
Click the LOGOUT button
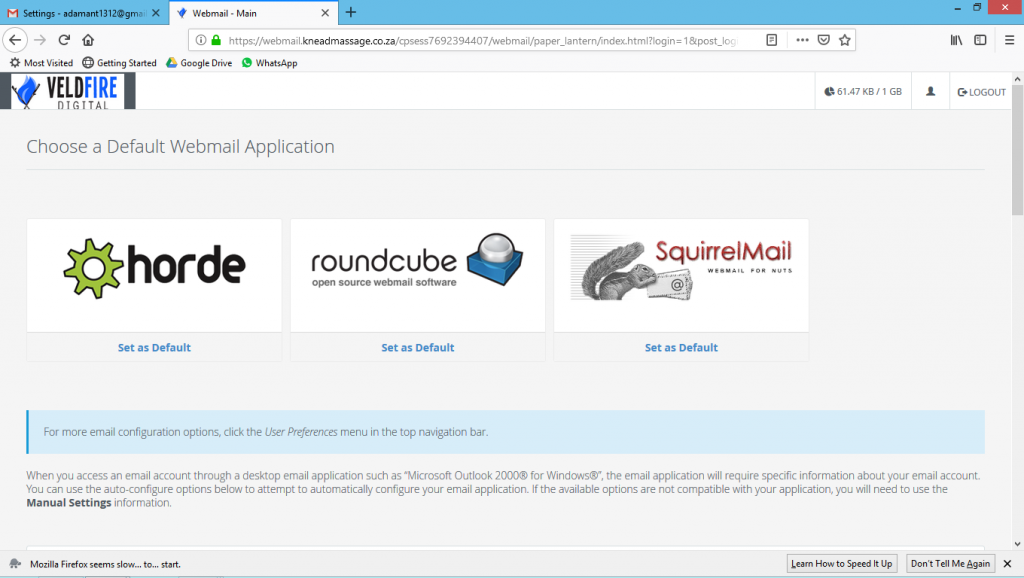[981, 92]
